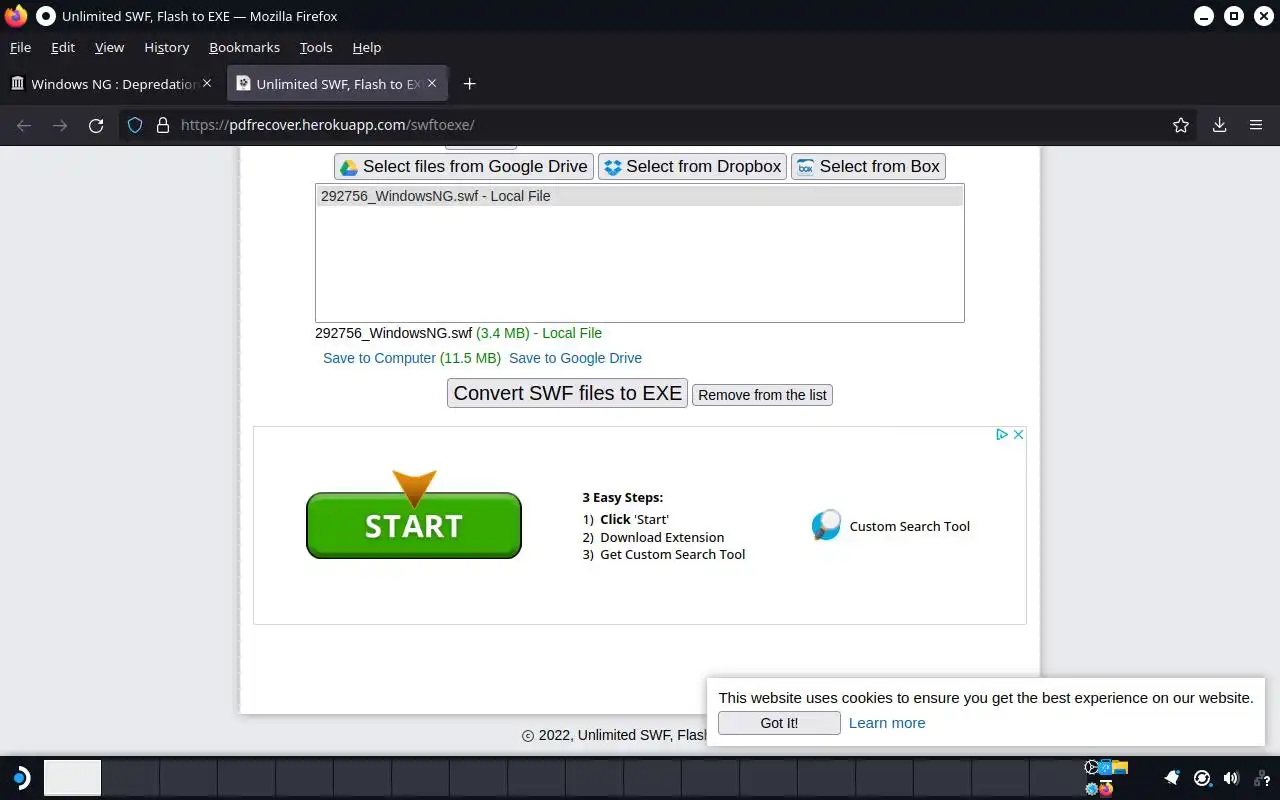Open the Firefox downloads panel

(1219, 125)
